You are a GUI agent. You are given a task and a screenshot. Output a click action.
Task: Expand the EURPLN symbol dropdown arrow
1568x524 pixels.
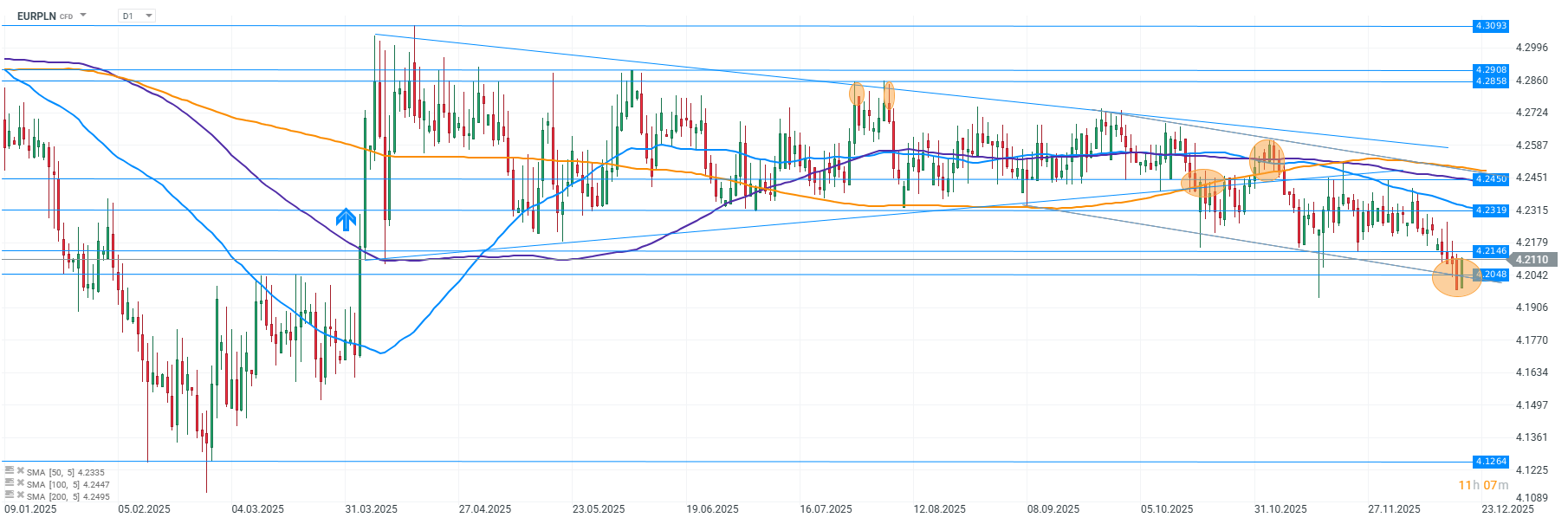click(83, 16)
